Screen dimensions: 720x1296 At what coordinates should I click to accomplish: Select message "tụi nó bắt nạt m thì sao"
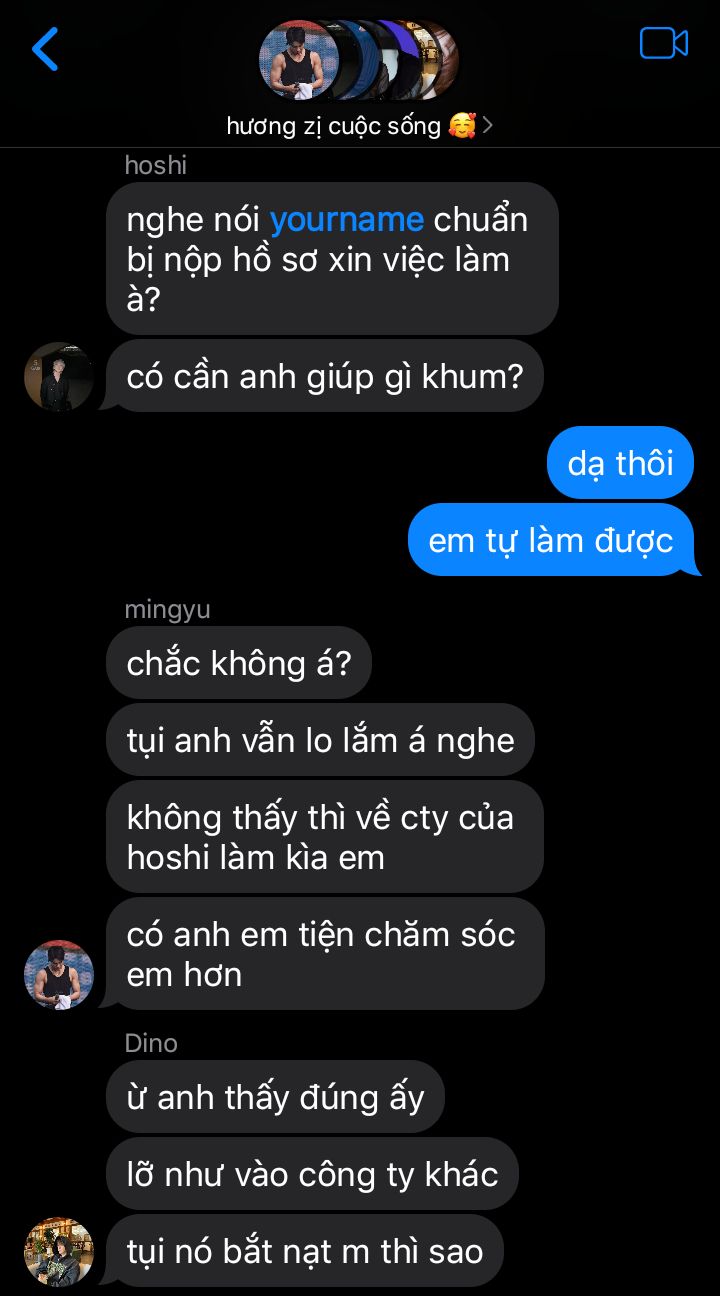pos(305,1251)
